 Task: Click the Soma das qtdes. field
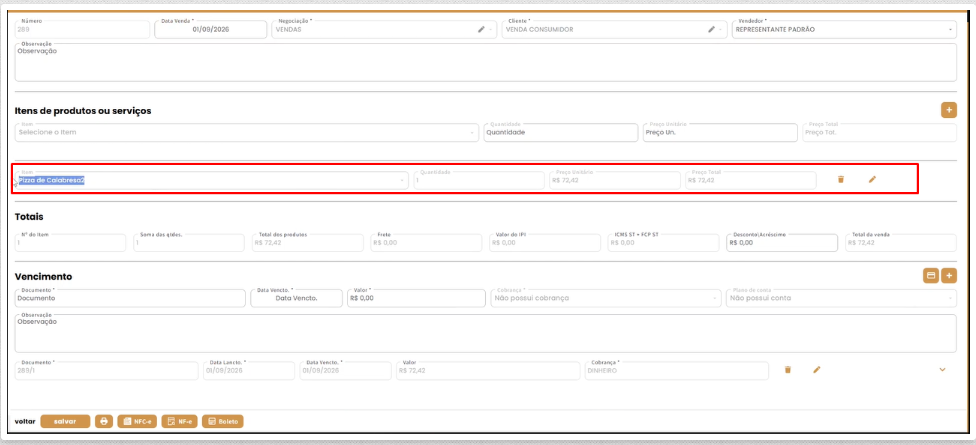tap(189, 243)
